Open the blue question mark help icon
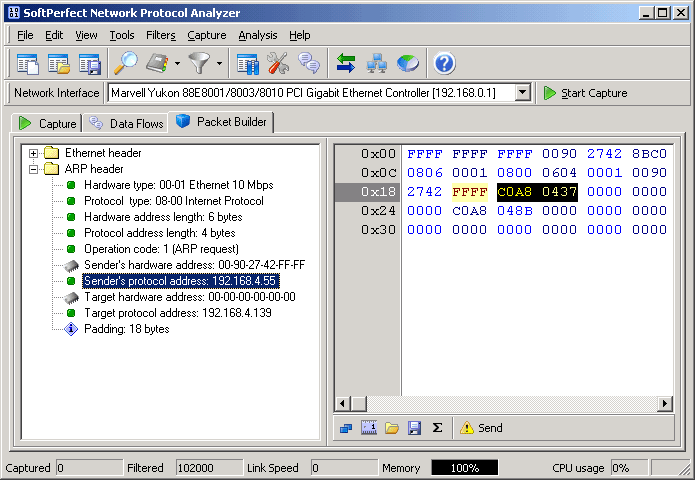695x480 pixels. [x=445, y=63]
